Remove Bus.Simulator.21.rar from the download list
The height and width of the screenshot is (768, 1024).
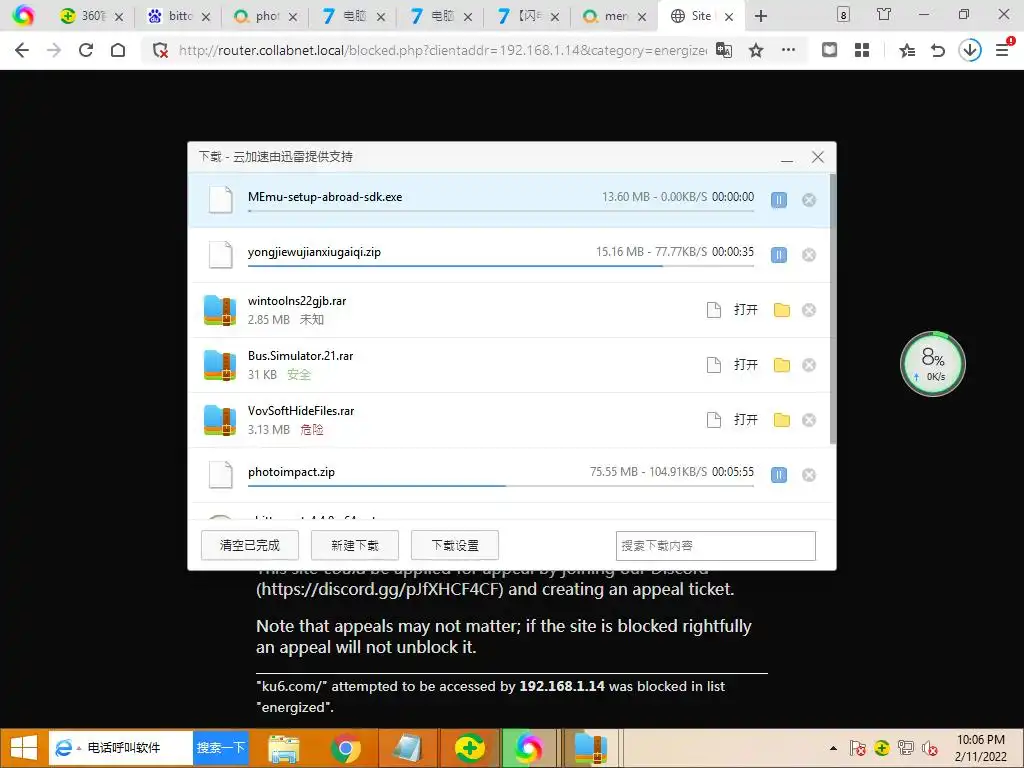tap(808, 364)
